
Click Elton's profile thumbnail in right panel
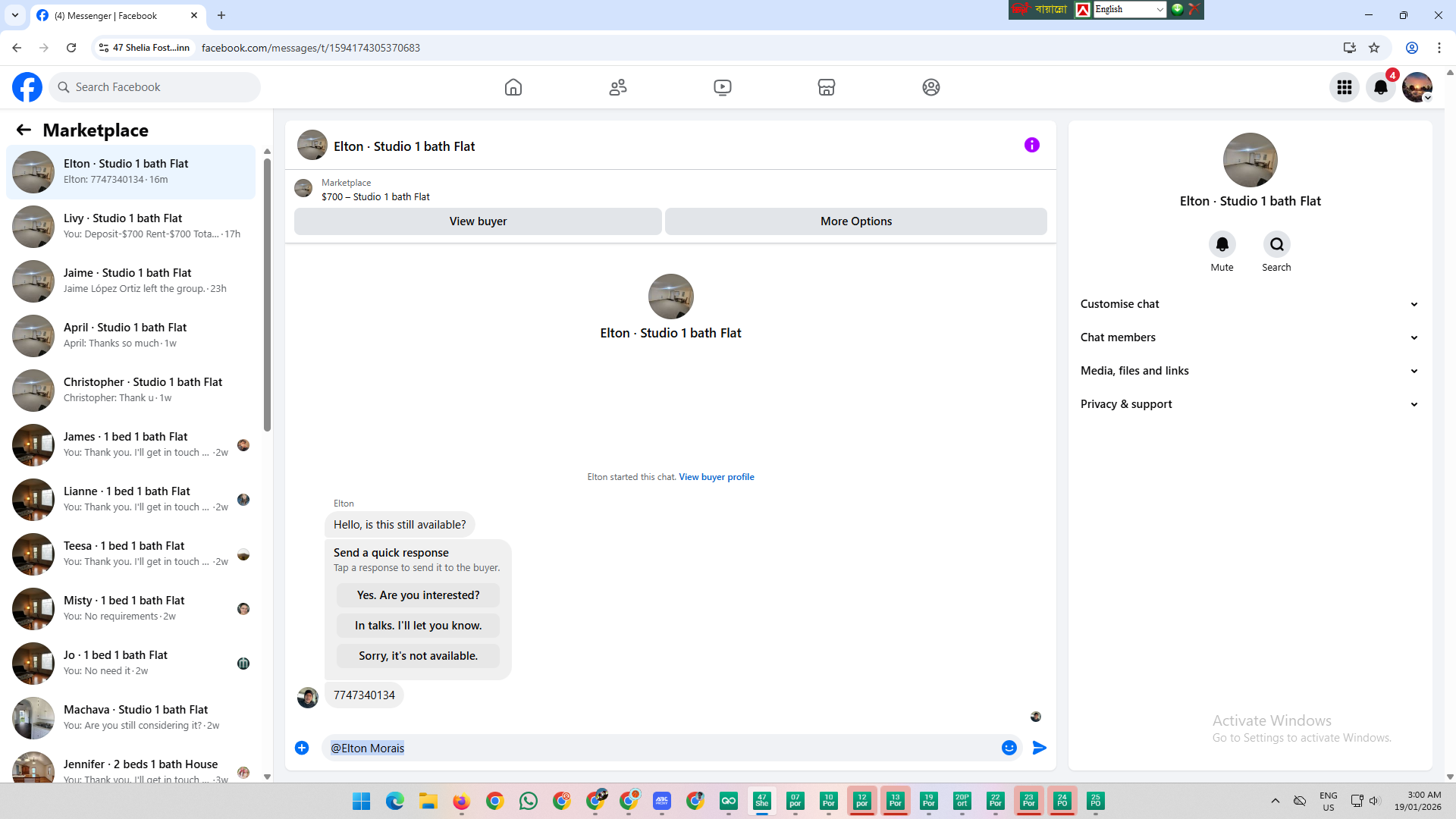[x=1250, y=160]
